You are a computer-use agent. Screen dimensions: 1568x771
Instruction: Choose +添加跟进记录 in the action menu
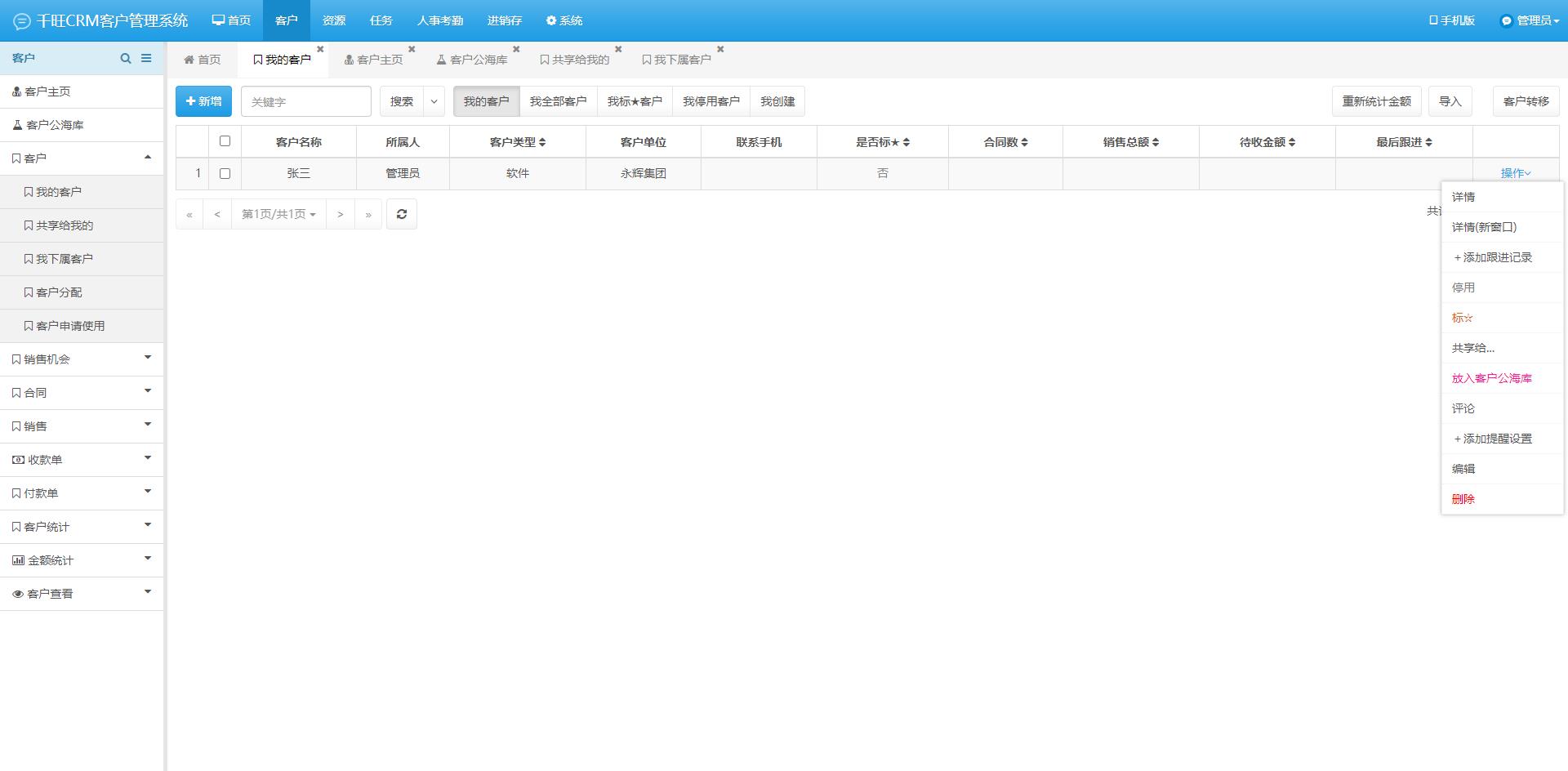(1503, 257)
